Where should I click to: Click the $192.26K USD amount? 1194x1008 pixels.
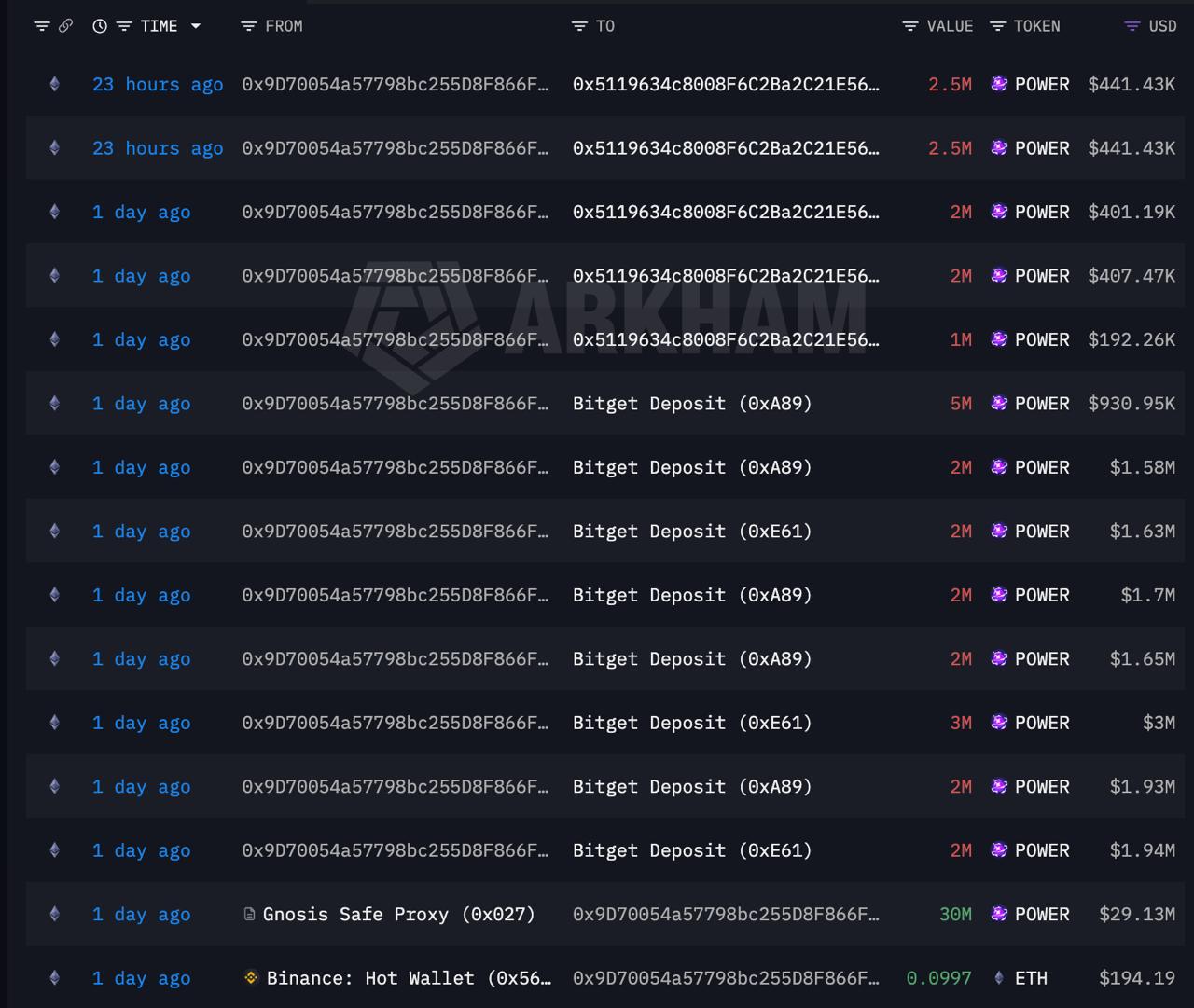(1132, 339)
